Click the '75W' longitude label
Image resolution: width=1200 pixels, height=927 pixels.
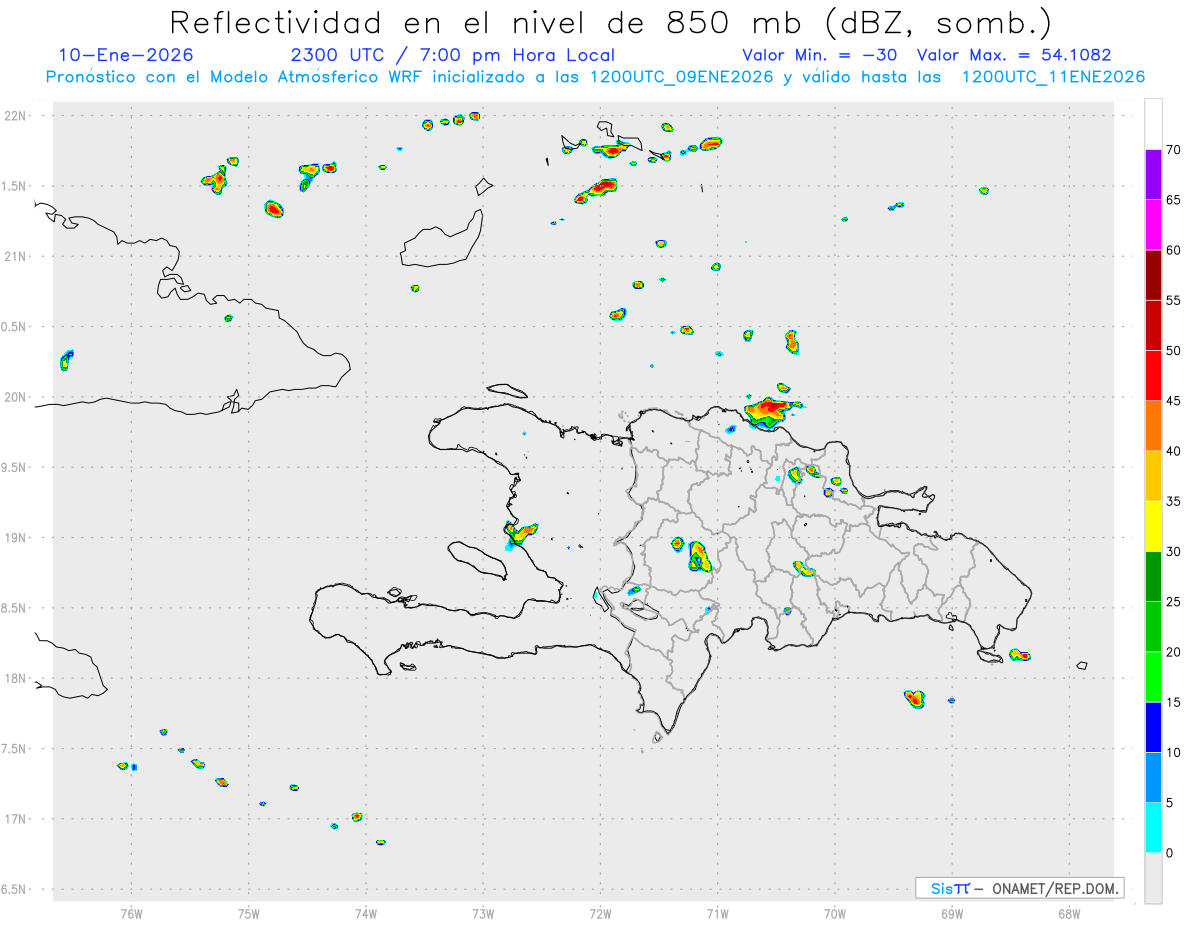point(249,914)
